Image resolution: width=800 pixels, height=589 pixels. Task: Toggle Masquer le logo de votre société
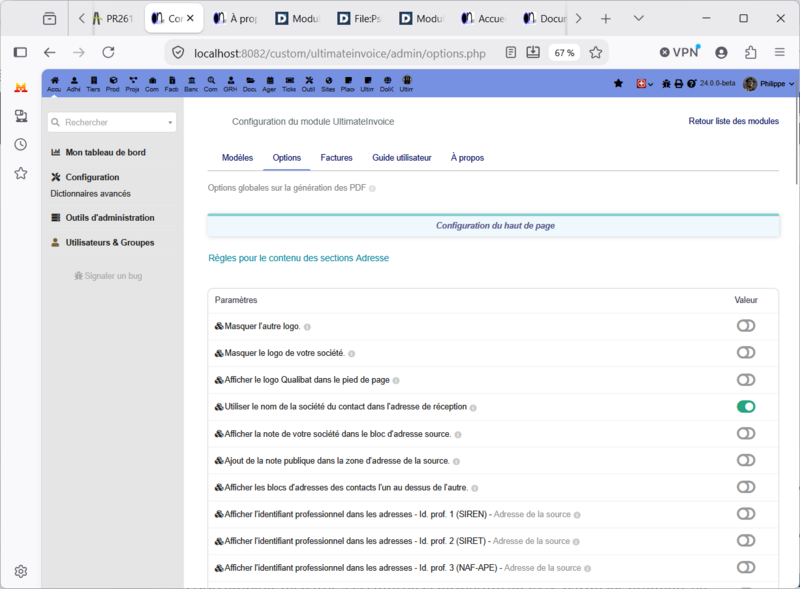pos(746,352)
